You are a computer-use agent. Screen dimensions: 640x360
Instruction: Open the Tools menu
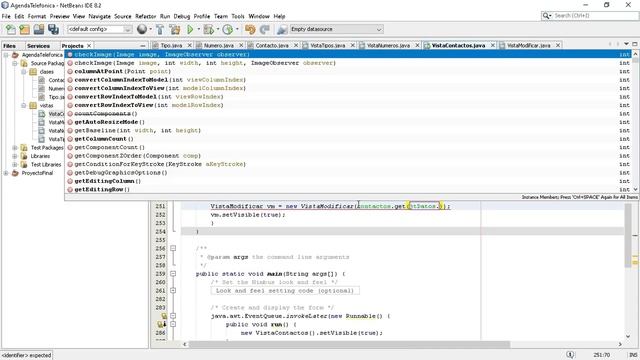coord(238,16)
